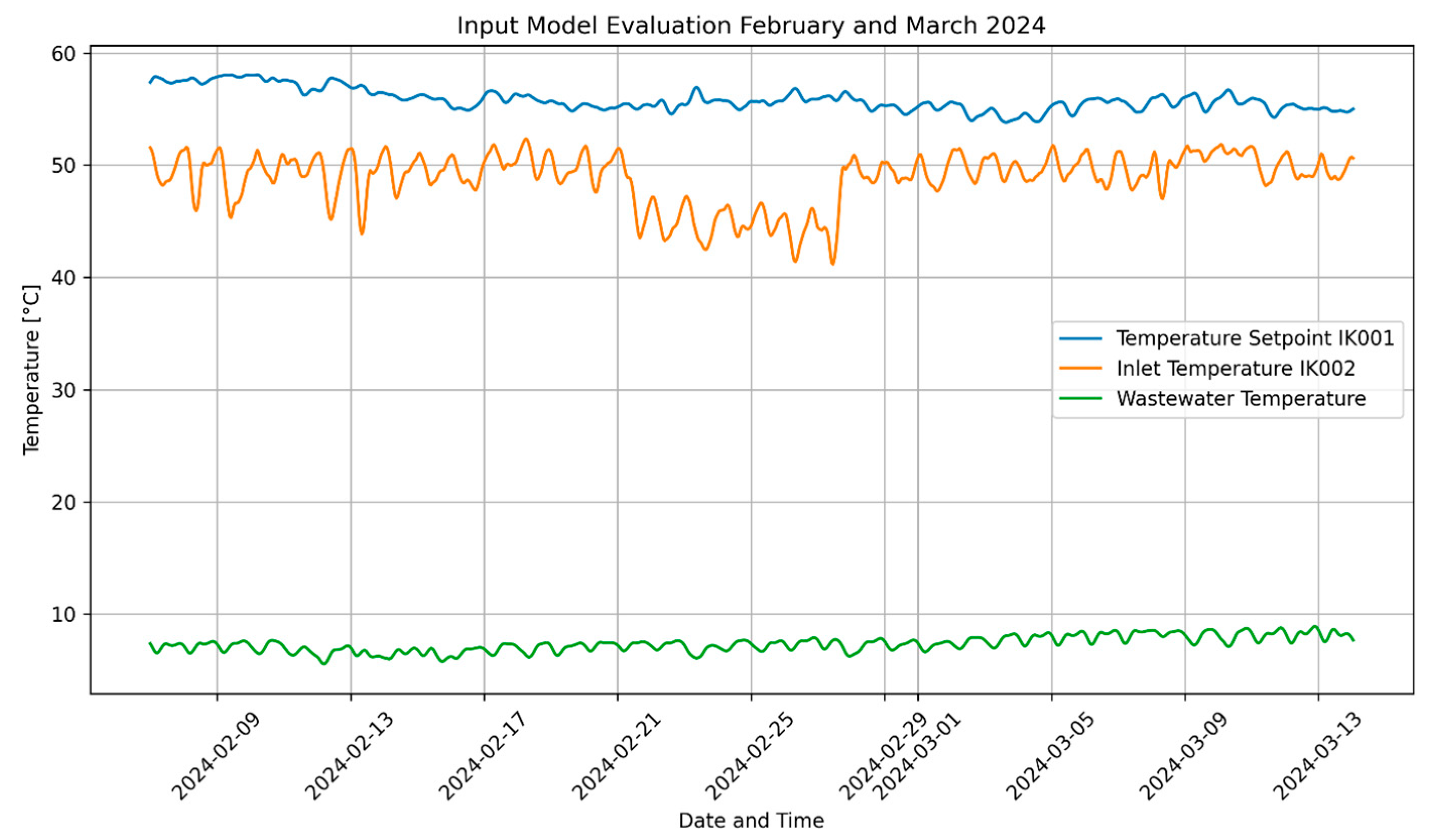Click the 2024-03-09 x-axis tick label
This screenshot has width=1439, height=840.
1185,756
